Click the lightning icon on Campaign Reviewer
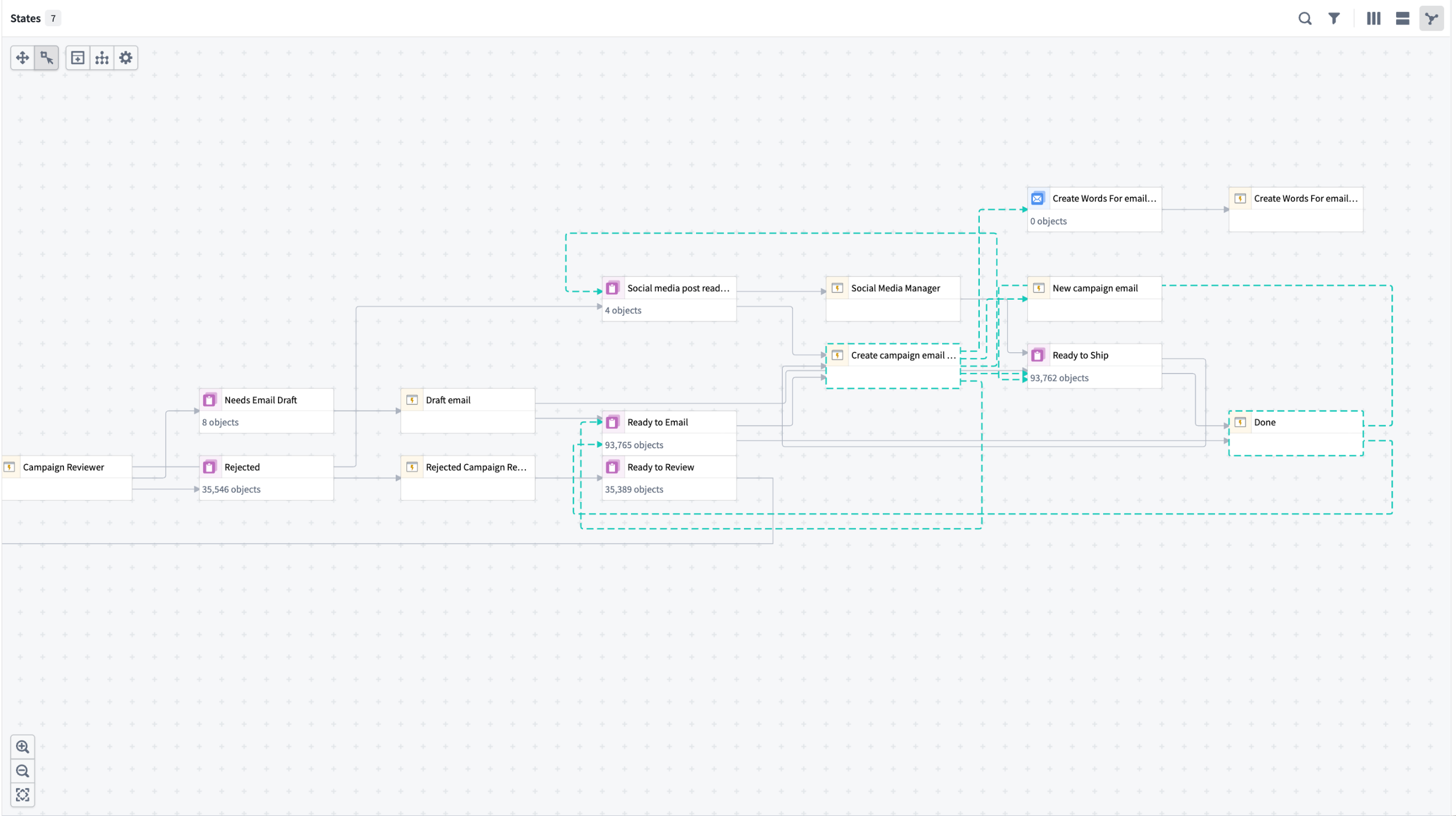 [x=10, y=467]
